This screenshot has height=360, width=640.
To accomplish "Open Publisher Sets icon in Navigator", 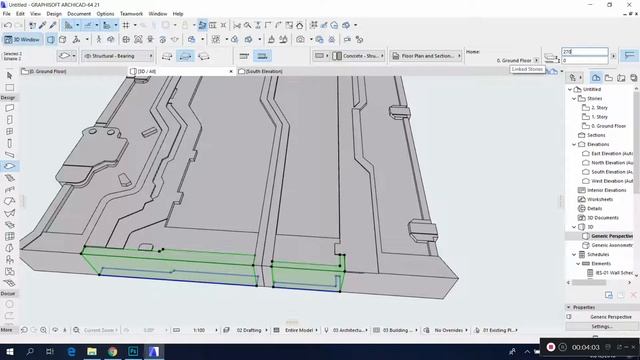I will 633,78.
